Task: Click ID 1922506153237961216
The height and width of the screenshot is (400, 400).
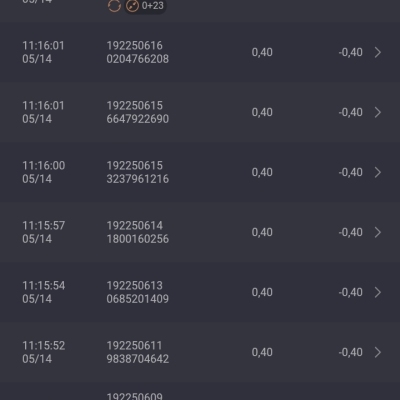Action: coord(138,172)
